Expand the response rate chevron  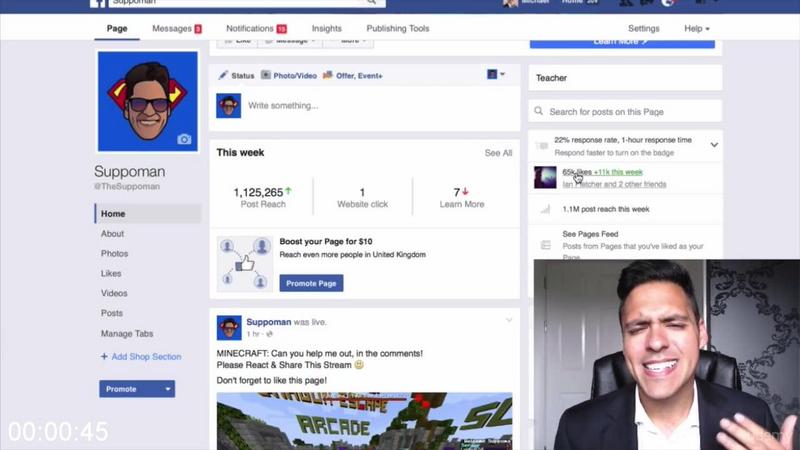pos(714,145)
